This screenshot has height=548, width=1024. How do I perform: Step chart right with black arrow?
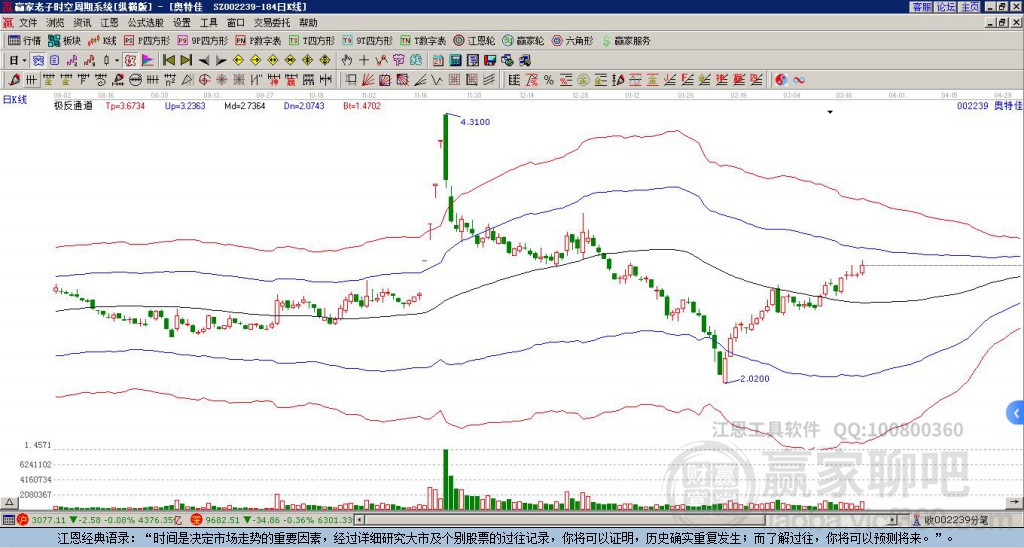pos(221,61)
